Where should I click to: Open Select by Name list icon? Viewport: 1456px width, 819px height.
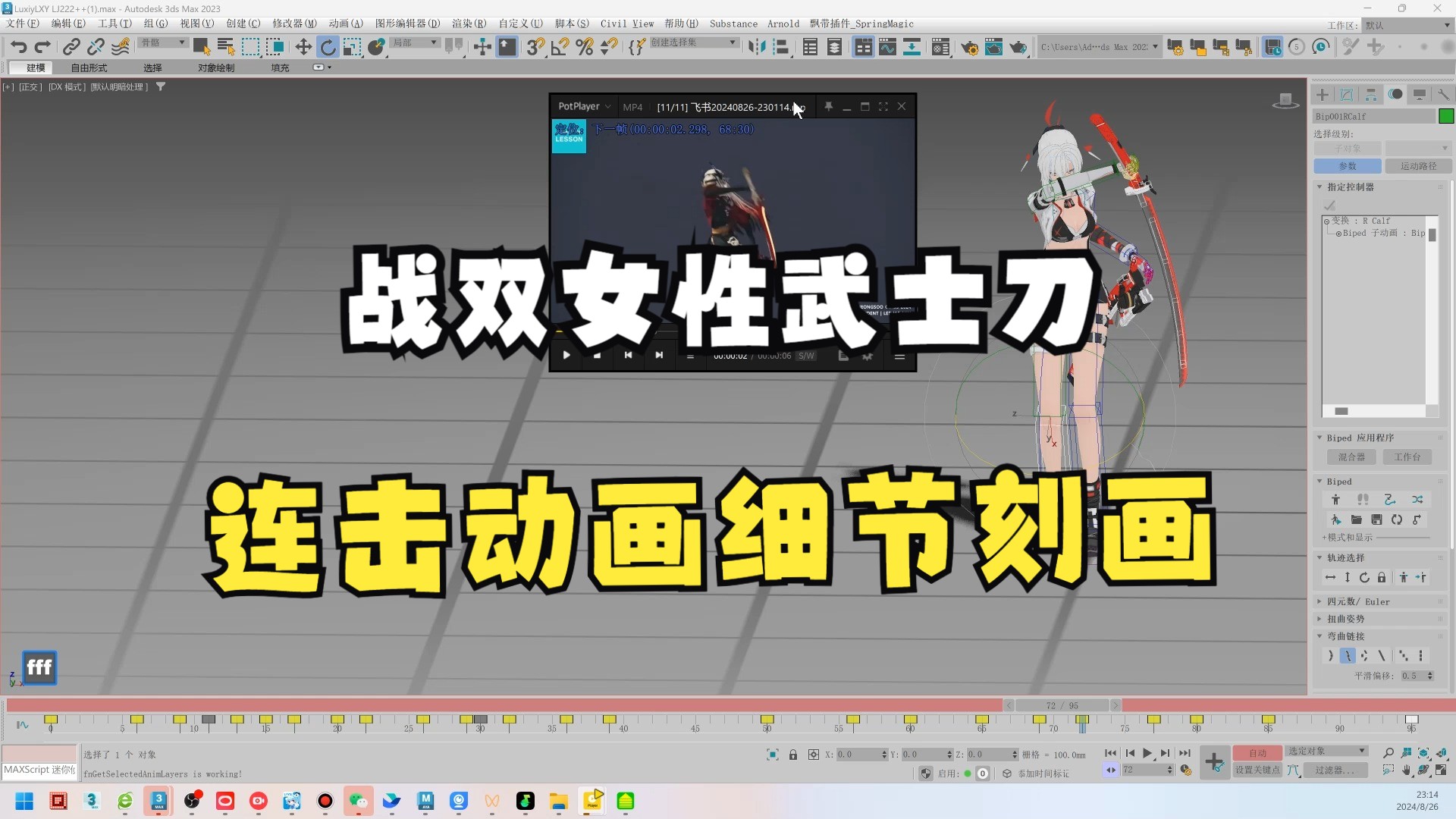point(225,47)
